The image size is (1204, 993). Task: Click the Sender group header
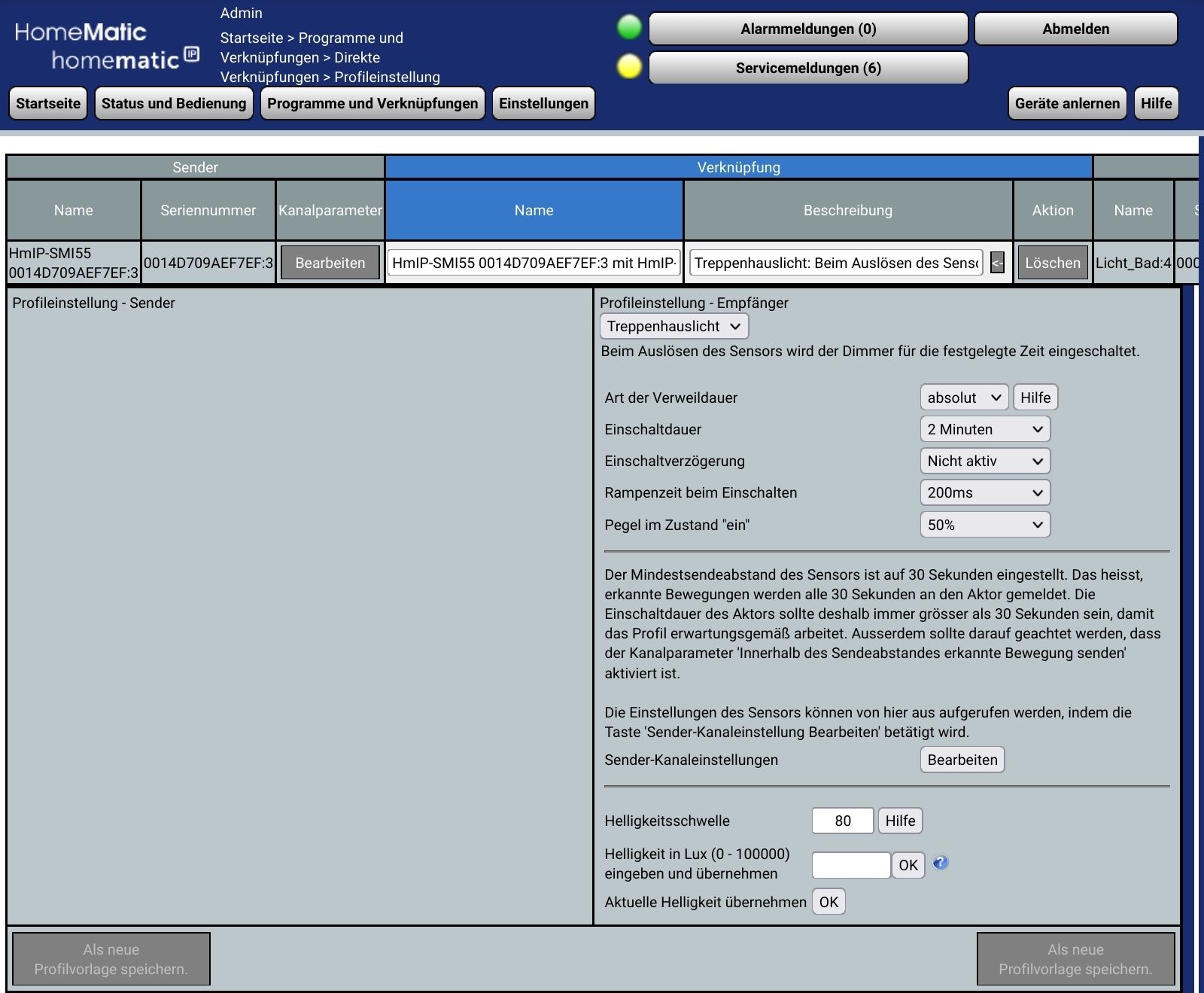pos(195,167)
